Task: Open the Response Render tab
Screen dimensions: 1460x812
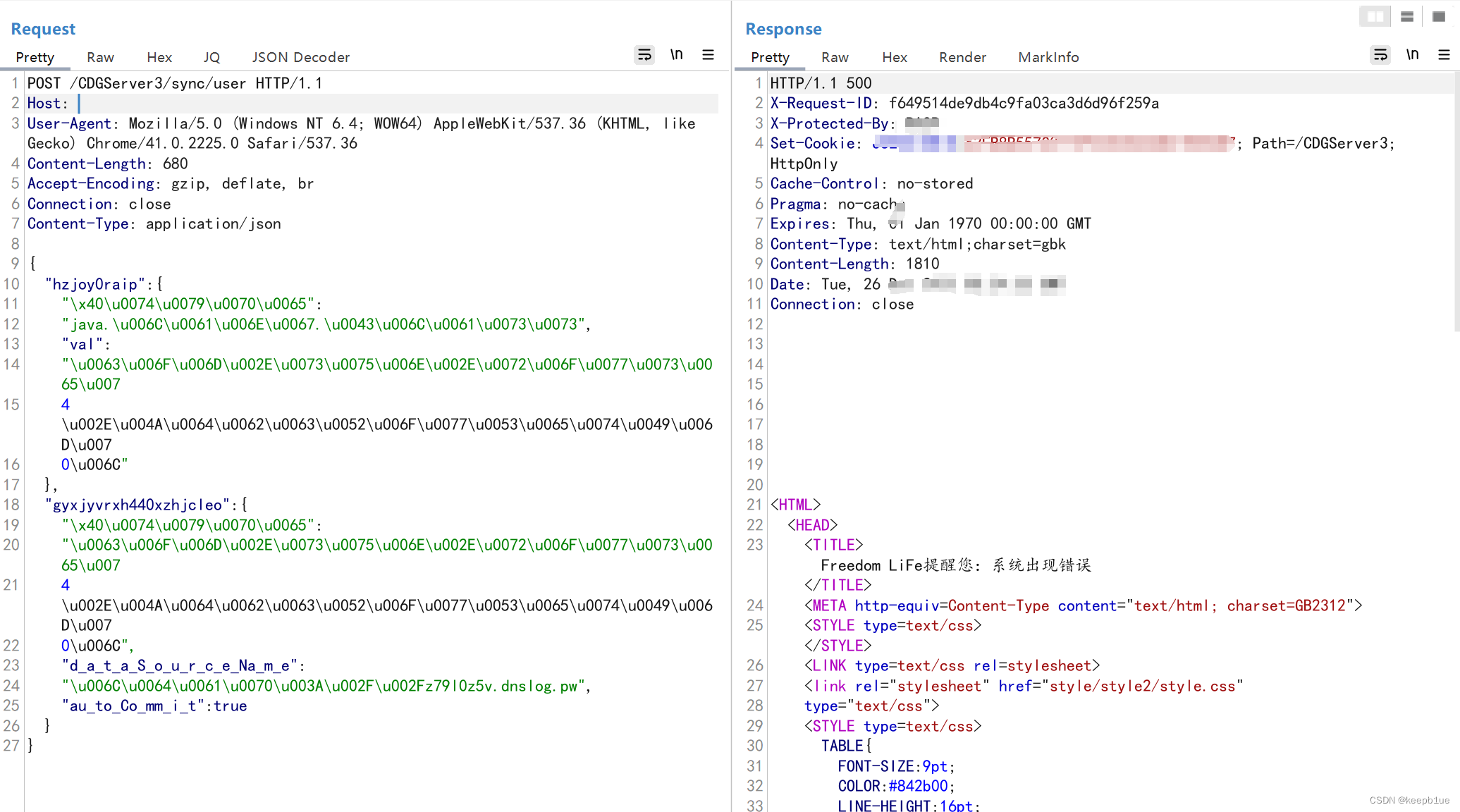Action: 962,57
